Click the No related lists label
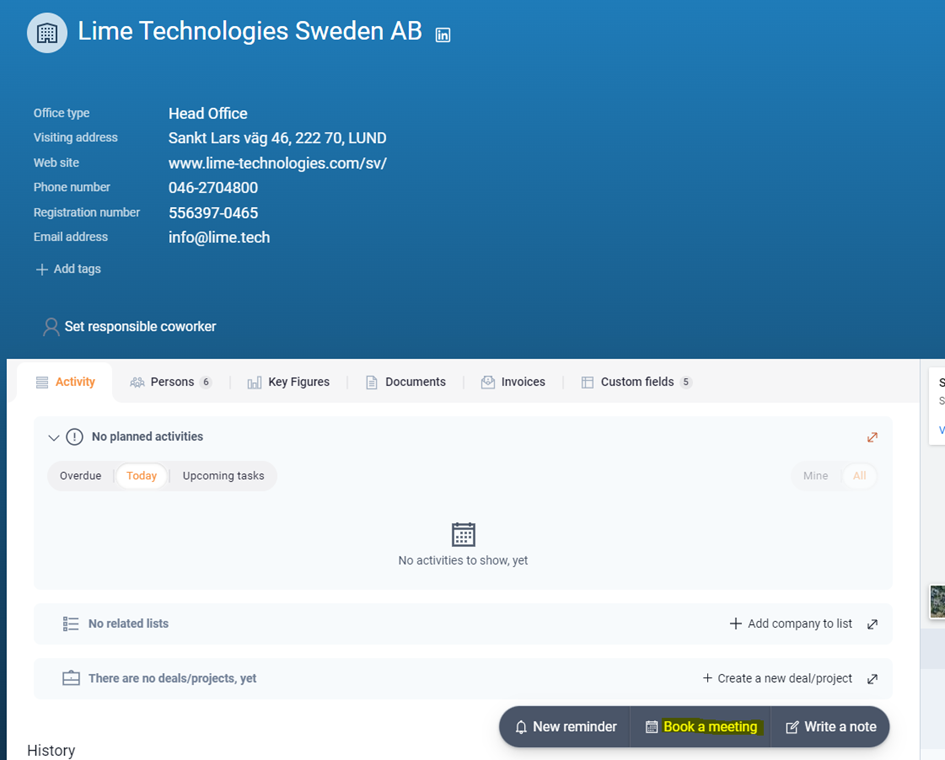The height and width of the screenshot is (760, 945). (128, 624)
